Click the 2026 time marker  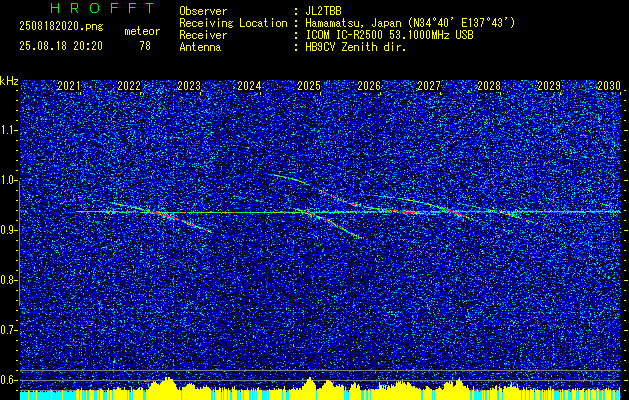pos(369,86)
